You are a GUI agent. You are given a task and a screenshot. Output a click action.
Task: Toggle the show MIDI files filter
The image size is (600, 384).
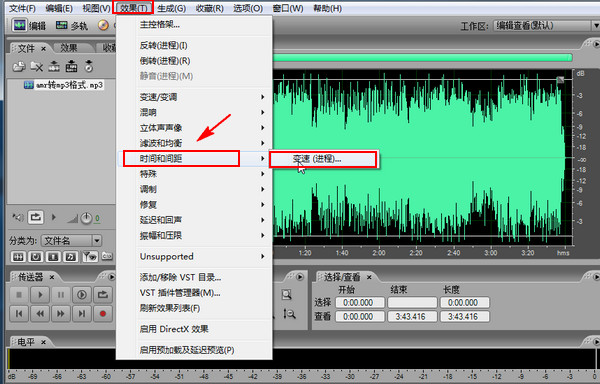tap(71, 257)
